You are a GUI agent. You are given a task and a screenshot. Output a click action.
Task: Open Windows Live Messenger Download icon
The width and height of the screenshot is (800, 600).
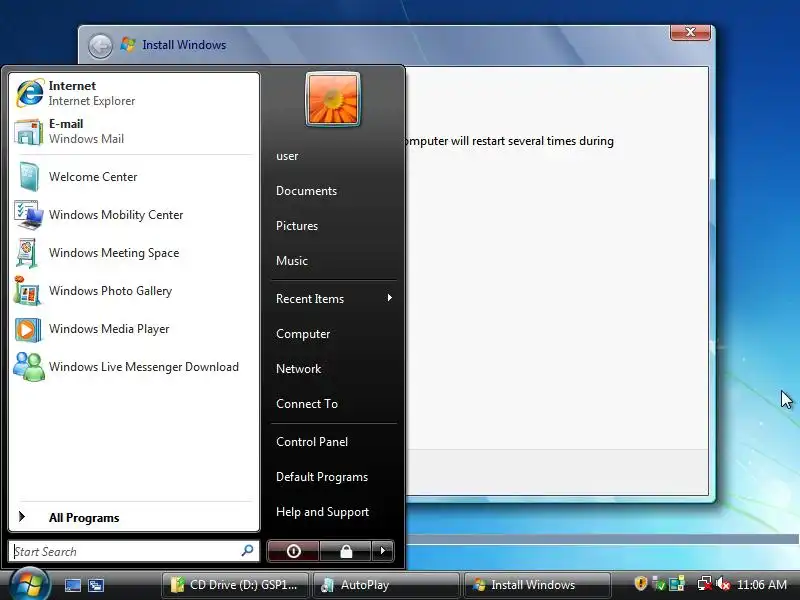tap(29, 366)
